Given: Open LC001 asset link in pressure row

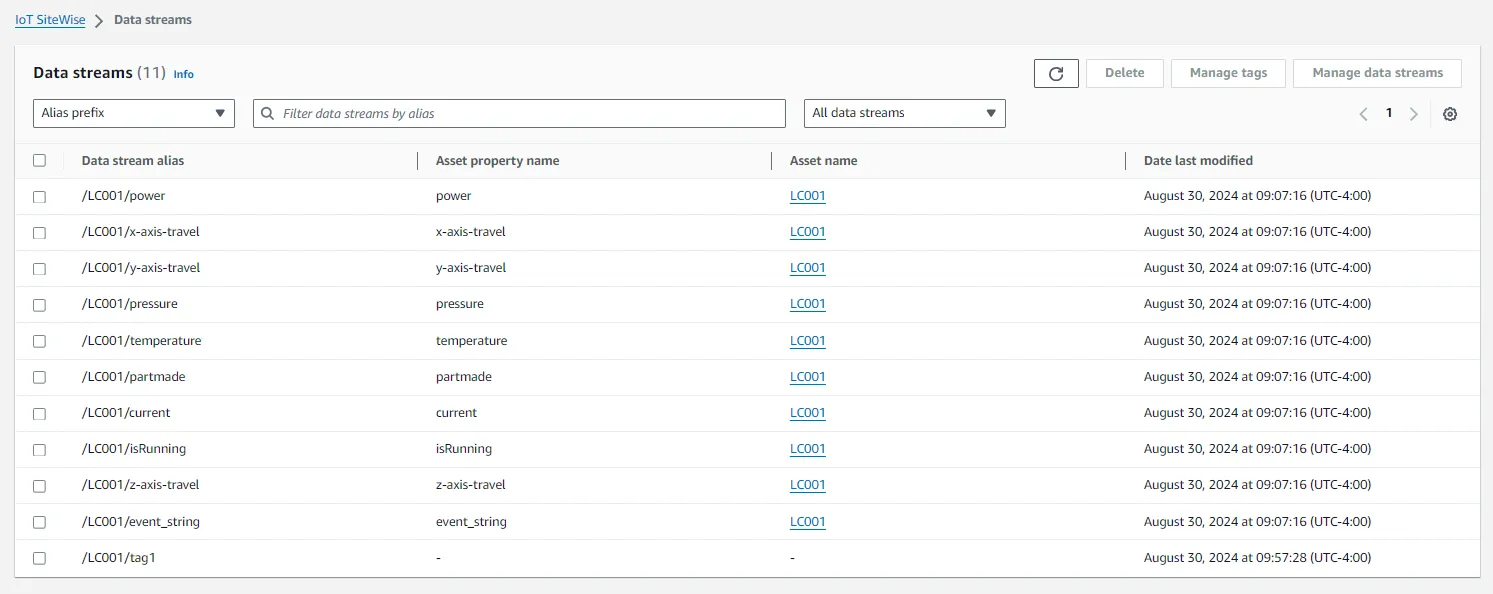Looking at the screenshot, I should tap(808, 304).
